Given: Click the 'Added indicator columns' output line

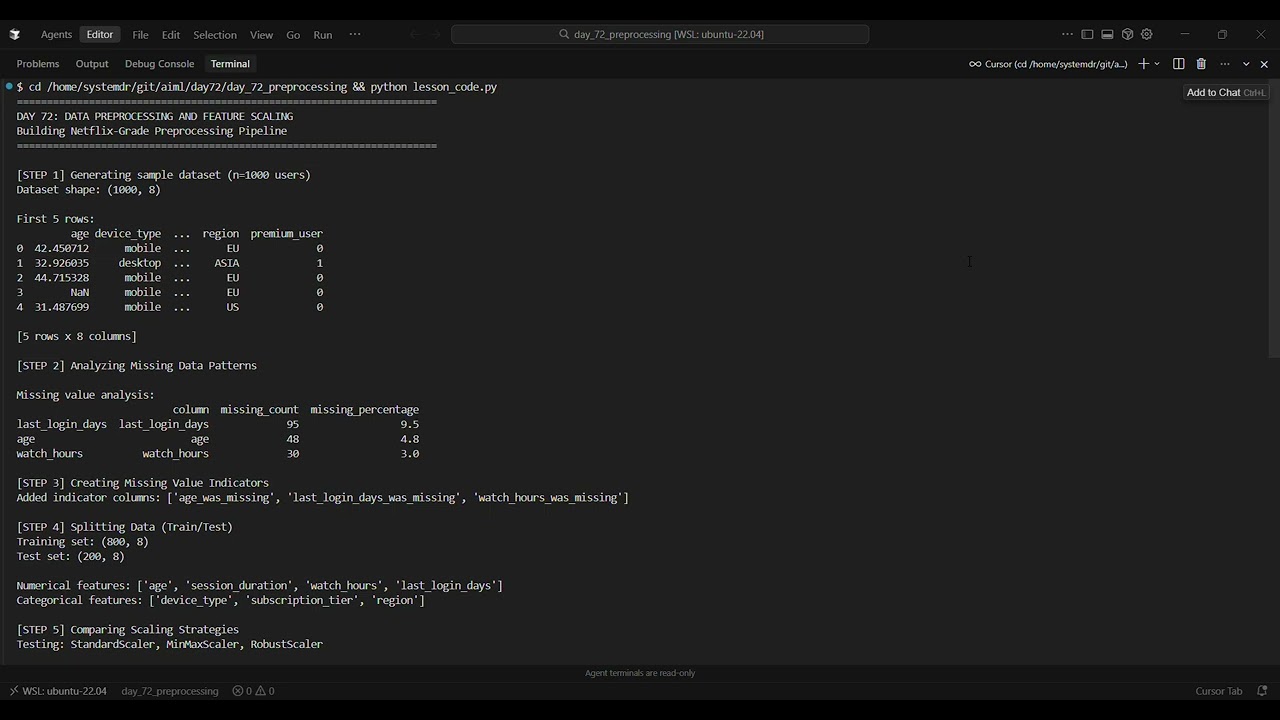Looking at the screenshot, I should [322, 498].
